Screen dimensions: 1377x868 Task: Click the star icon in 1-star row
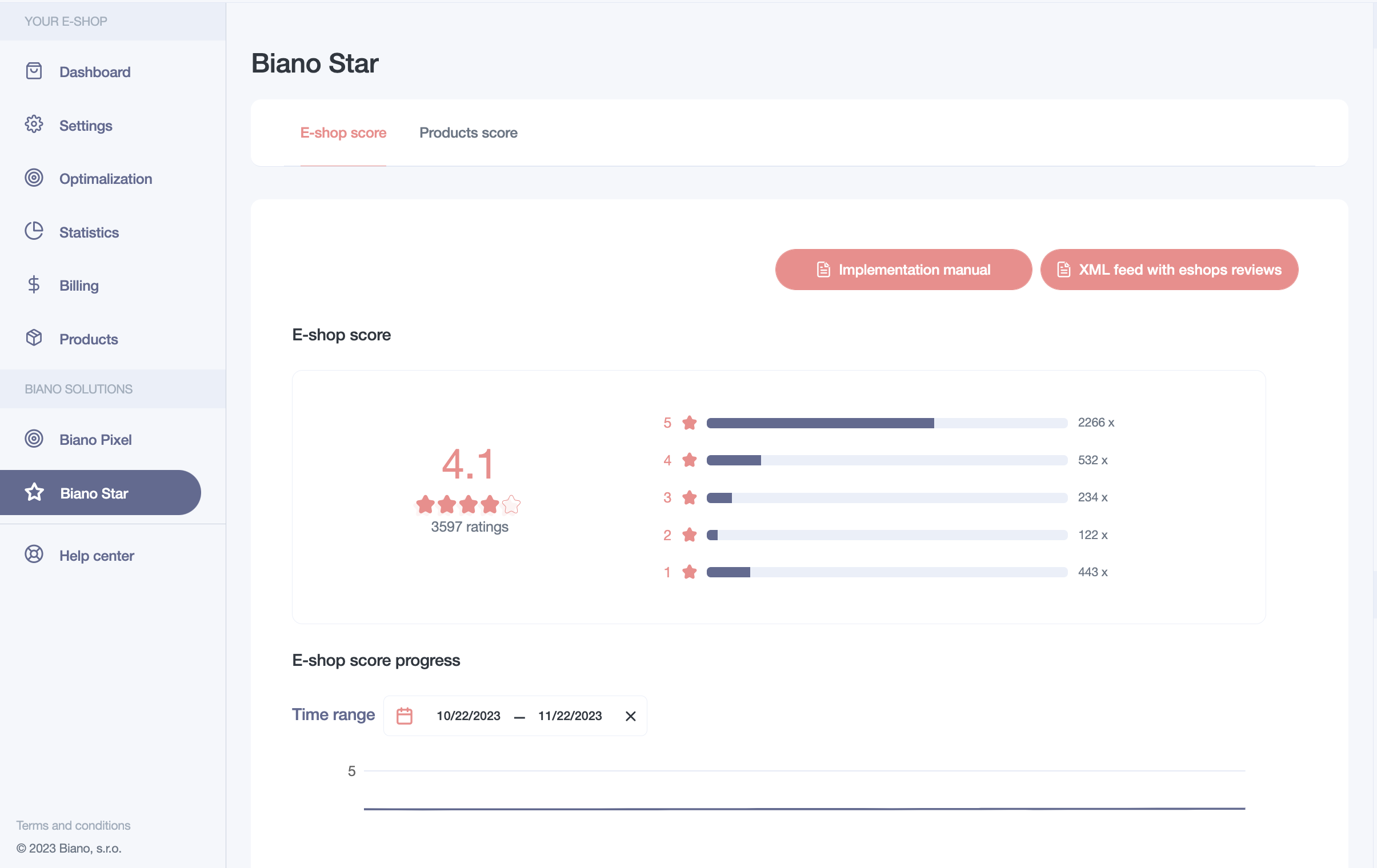coord(690,572)
